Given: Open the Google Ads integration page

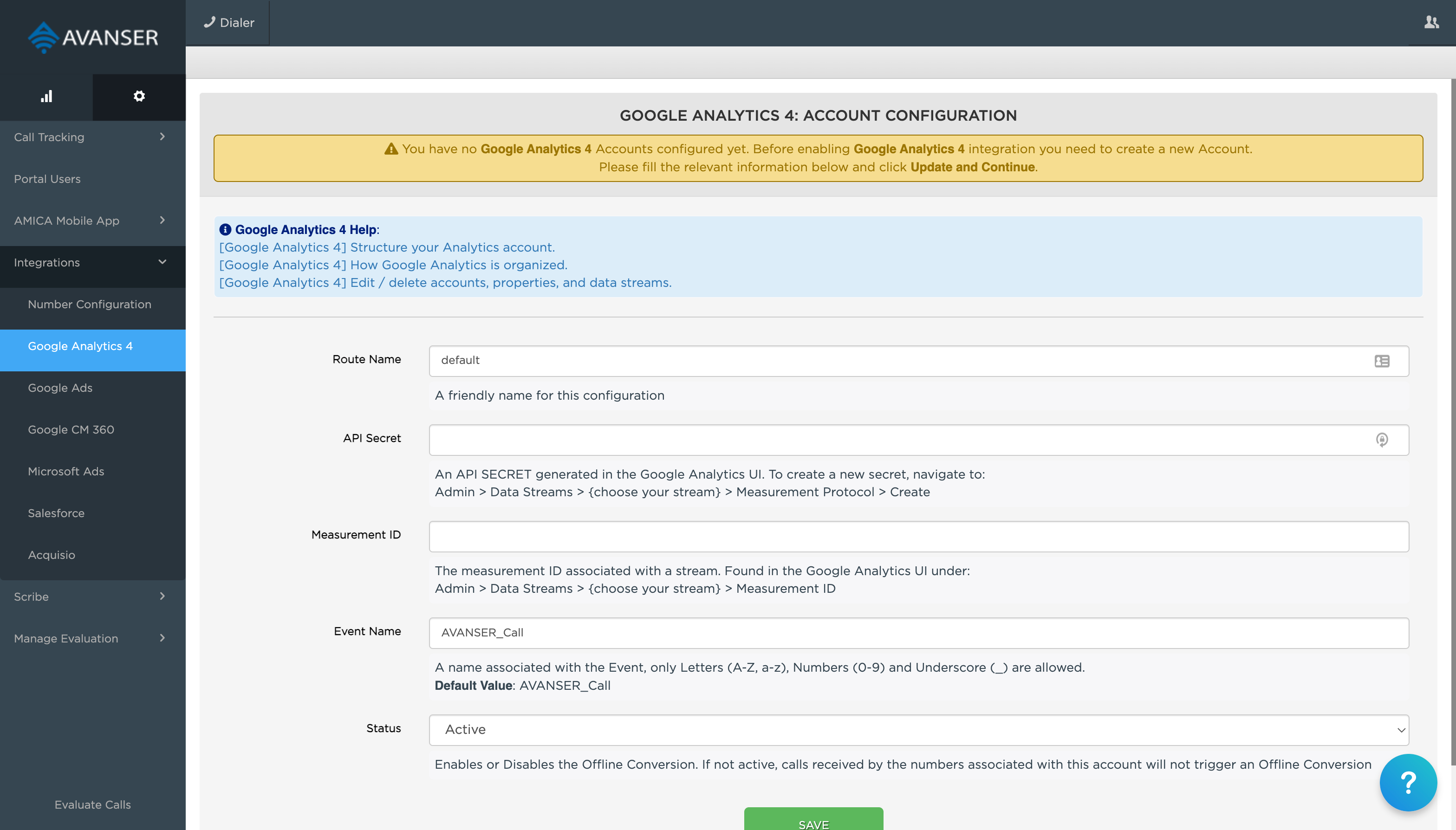Looking at the screenshot, I should (60, 388).
